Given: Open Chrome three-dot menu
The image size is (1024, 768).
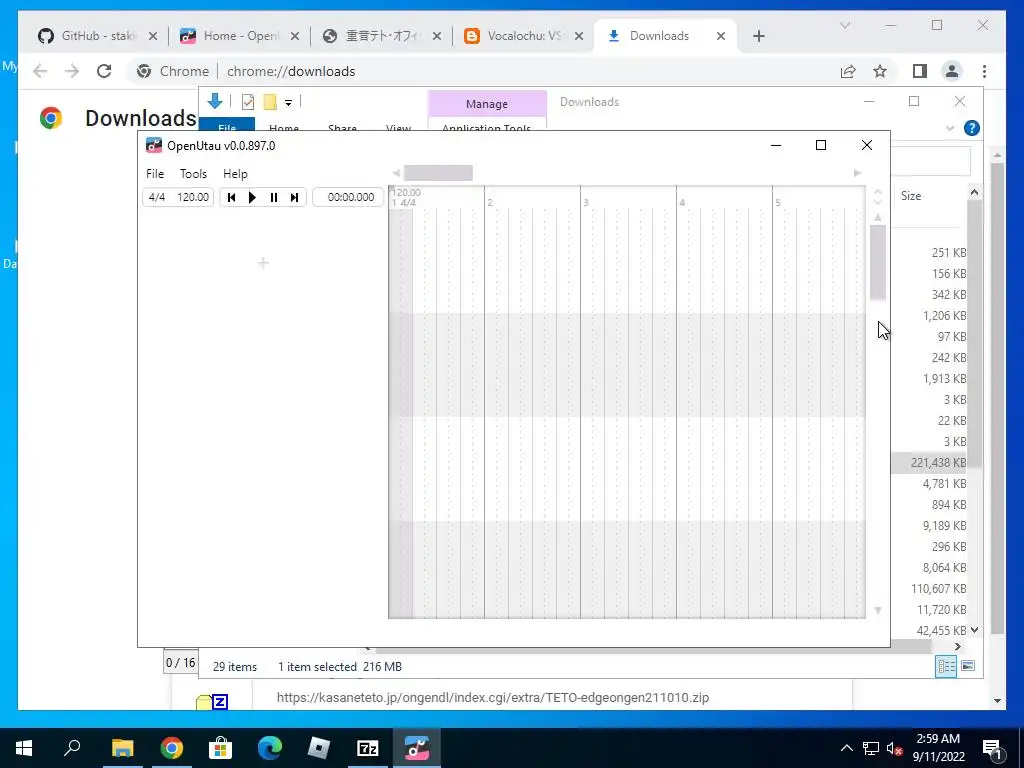Looking at the screenshot, I should (x=984, y=71).
